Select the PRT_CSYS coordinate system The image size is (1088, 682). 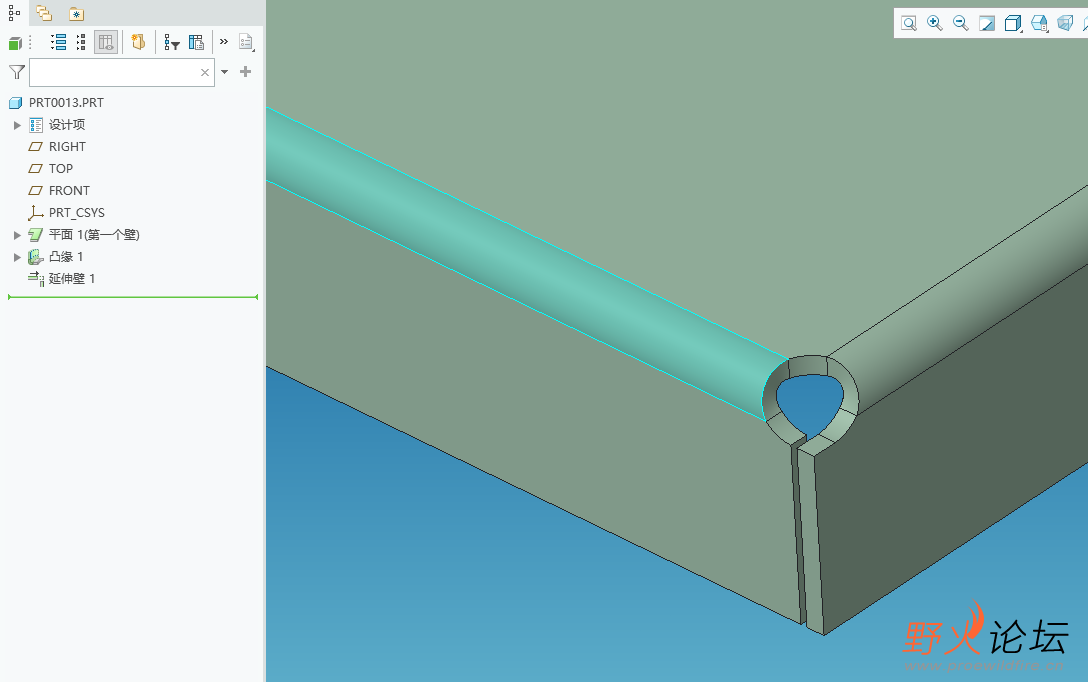[76, 212]
